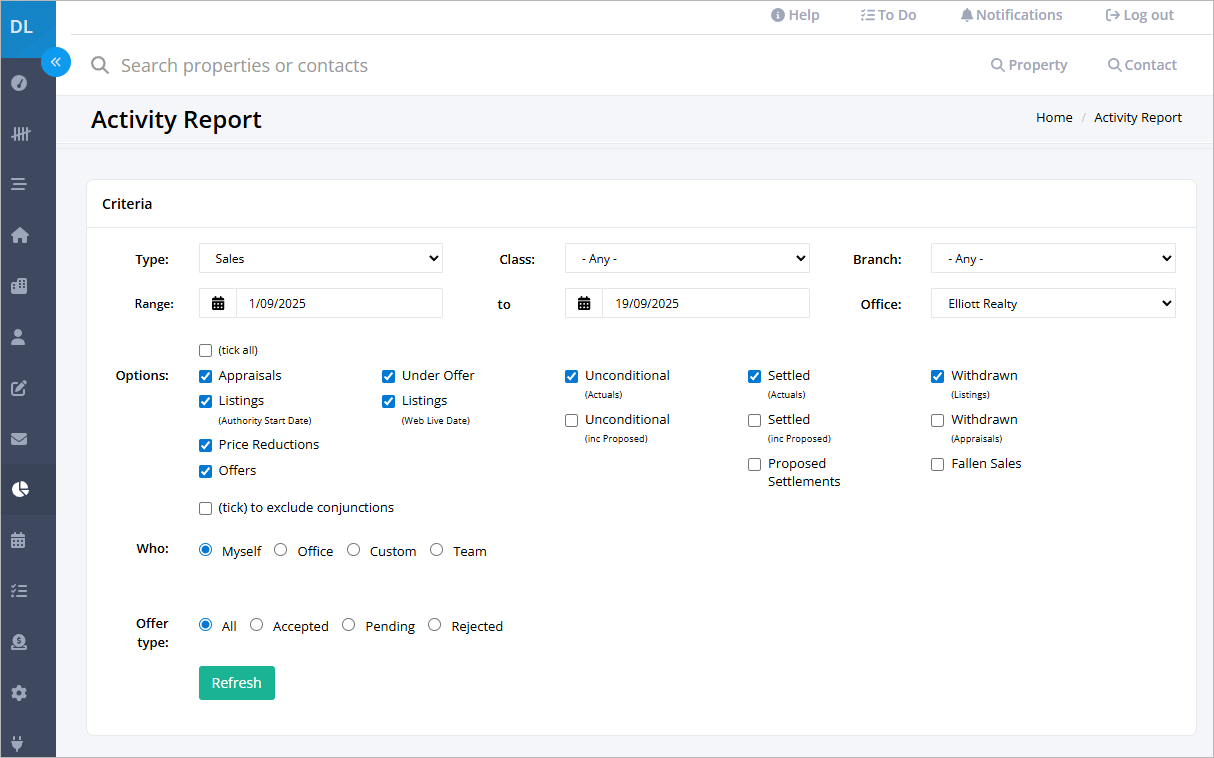Check the (tick all) checkbox
1214x758 pixels.
[205, 351]
